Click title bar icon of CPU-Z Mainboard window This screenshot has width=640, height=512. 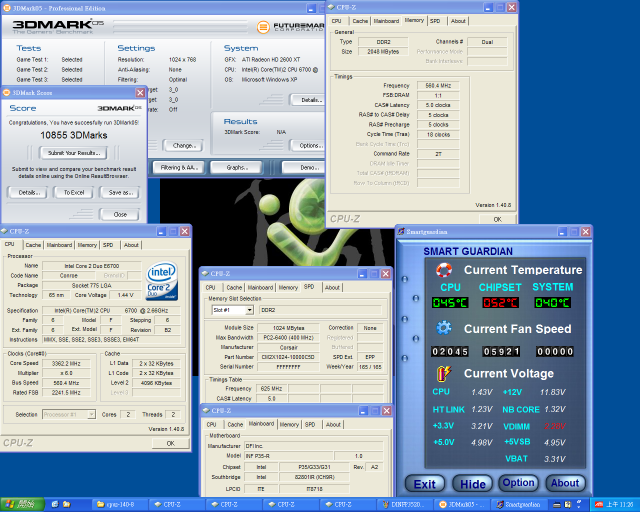click(x=206, y=410)
